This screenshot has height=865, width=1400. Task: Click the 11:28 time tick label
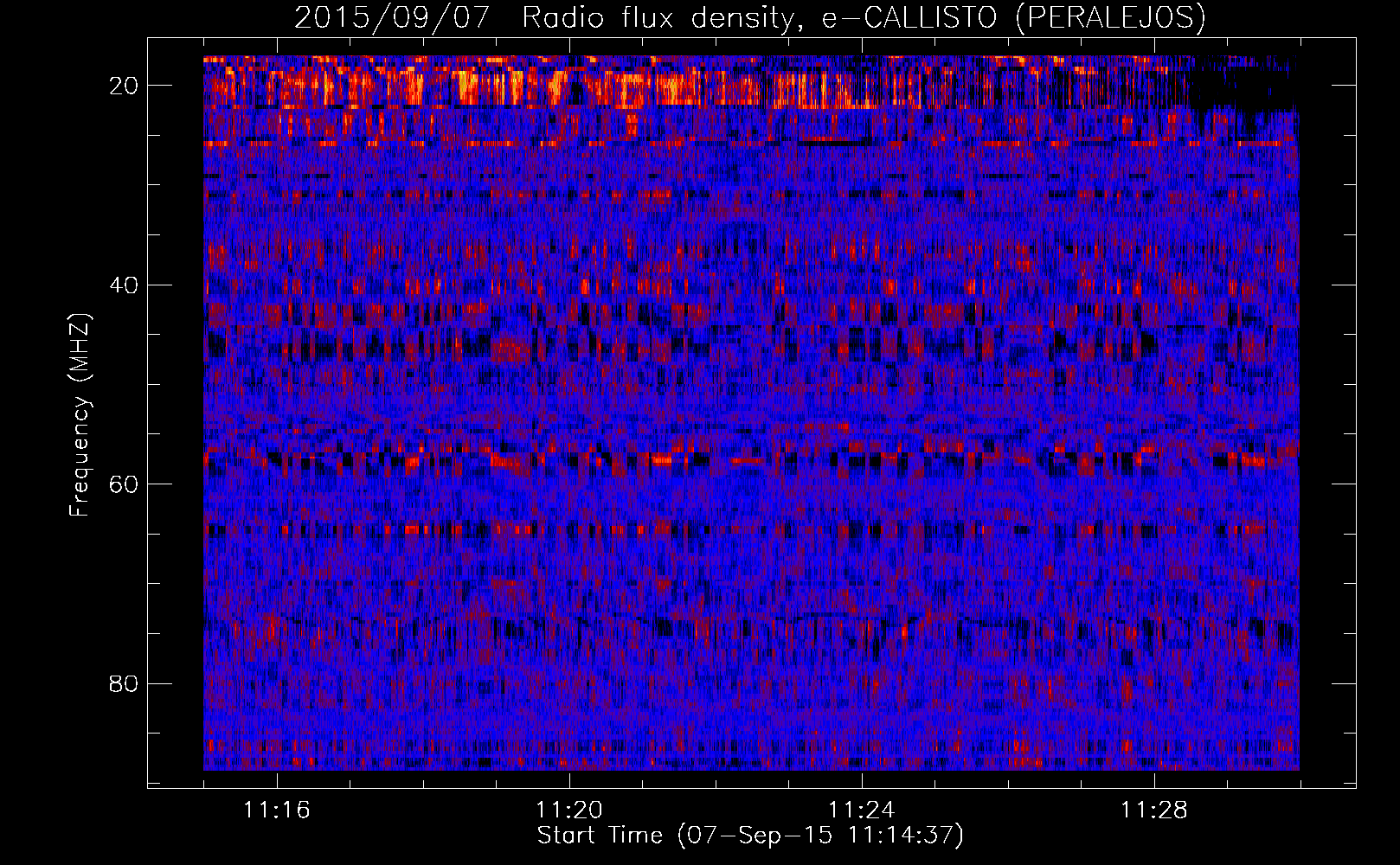click(x=1154, y=811)
